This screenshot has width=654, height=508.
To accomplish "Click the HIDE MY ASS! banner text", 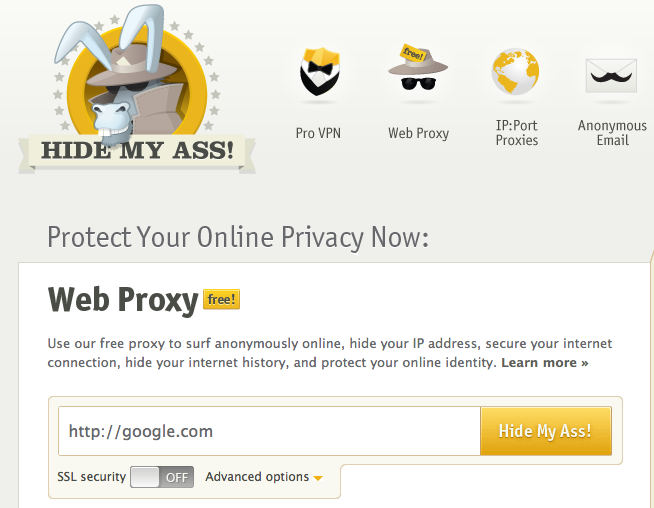I will point(137,152).
